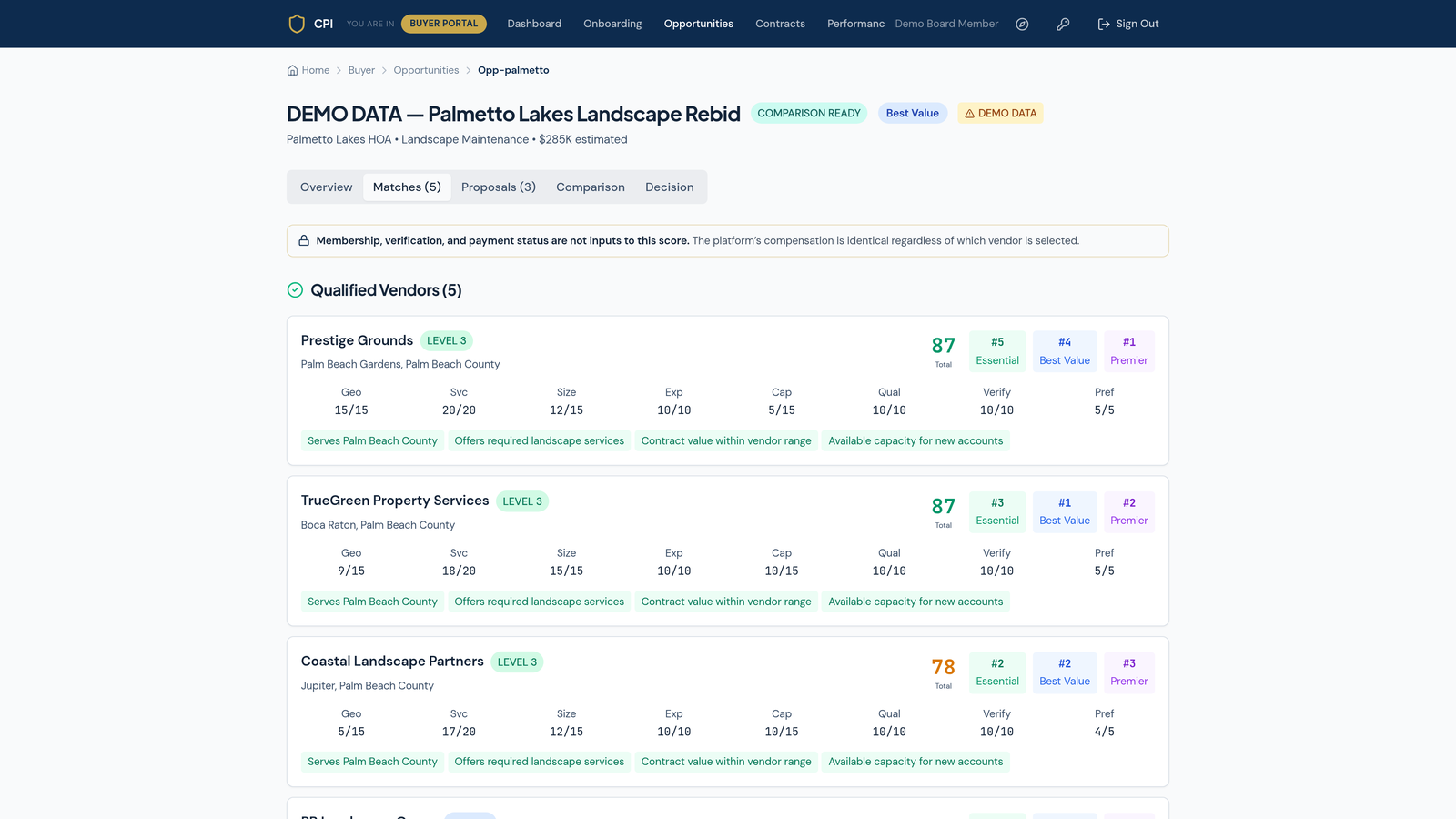Screen dimensions: 1456x819
Task: Click Opp-palmetto breadcrumb text
Action: pos(513,70)
